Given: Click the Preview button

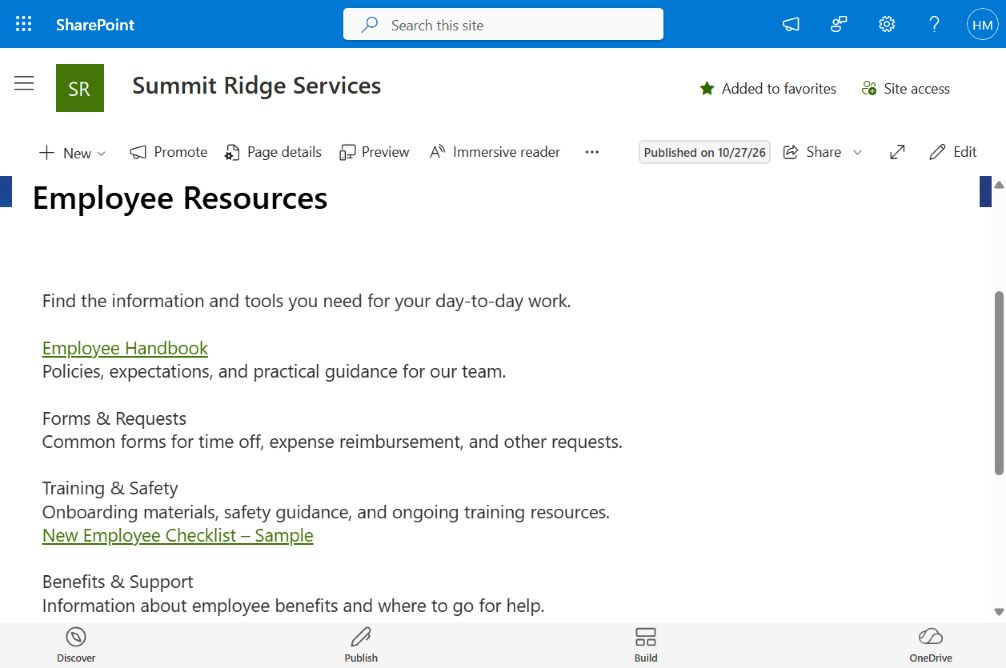Looking at the screenshot, I should [374, 152].
